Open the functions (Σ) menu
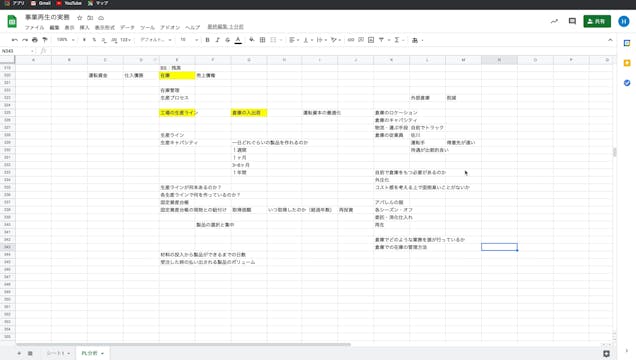Screen dimensions: 636x360 pos(399,40)
